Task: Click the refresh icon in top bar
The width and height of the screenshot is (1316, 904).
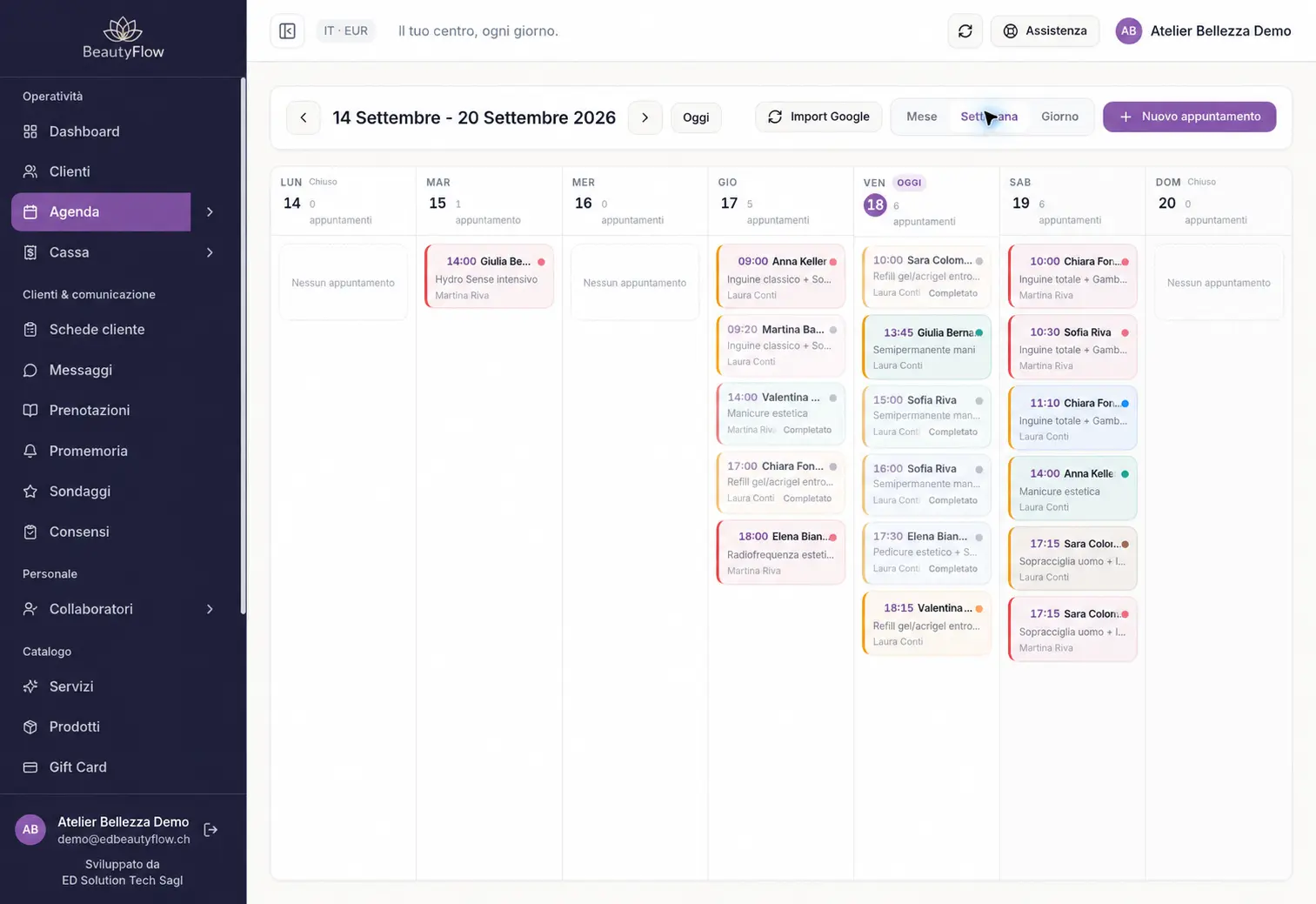Action: pos(965,31)
